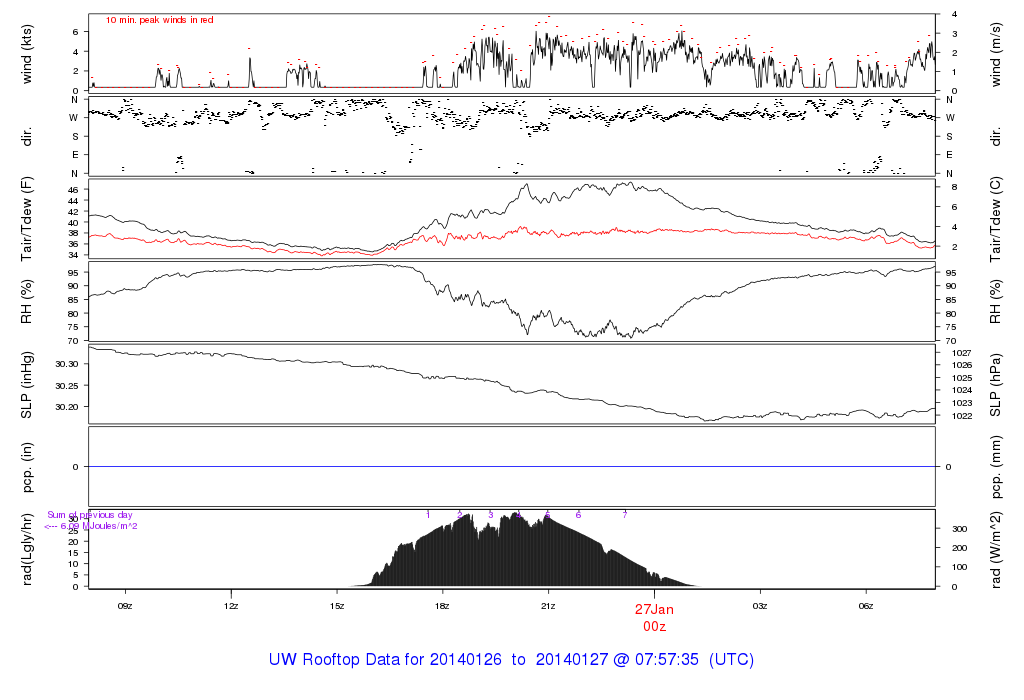Select the 'rad(Lgly/hr)' left axis label
The image size is (1024, 700).
[27, 550]
